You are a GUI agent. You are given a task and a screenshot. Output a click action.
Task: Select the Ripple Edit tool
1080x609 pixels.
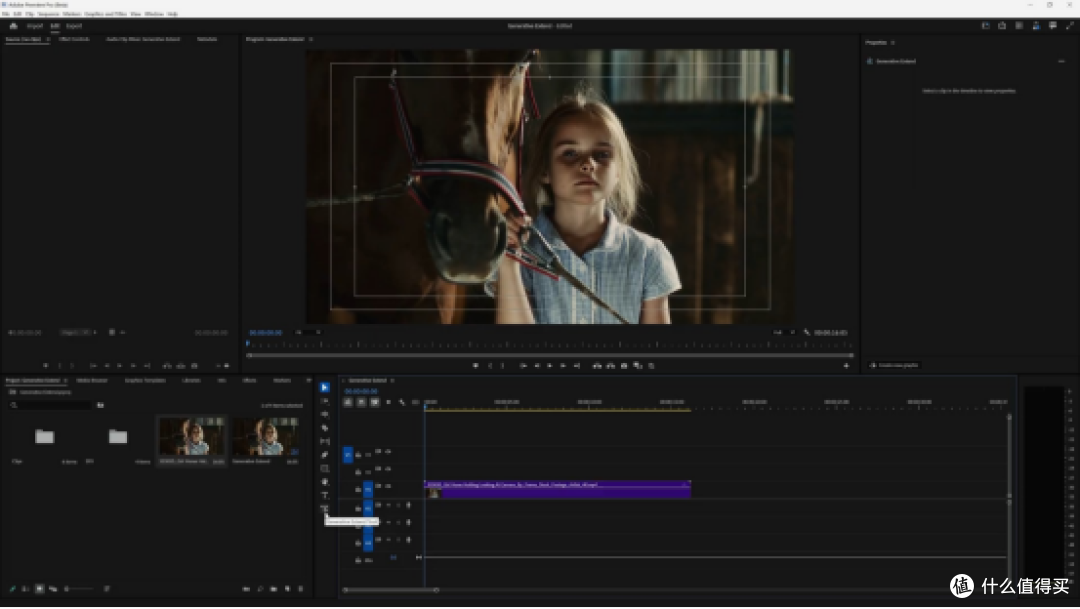point(324,414)
